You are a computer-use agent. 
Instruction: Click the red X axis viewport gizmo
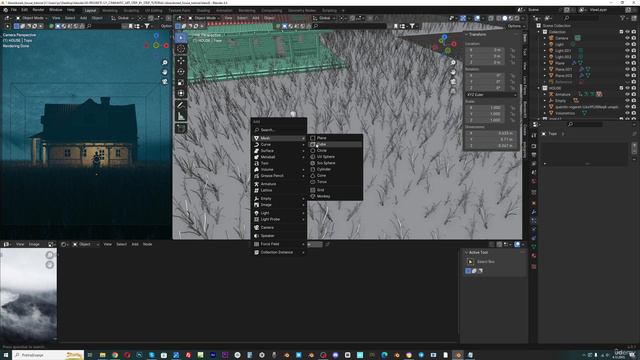pos(454,44)
